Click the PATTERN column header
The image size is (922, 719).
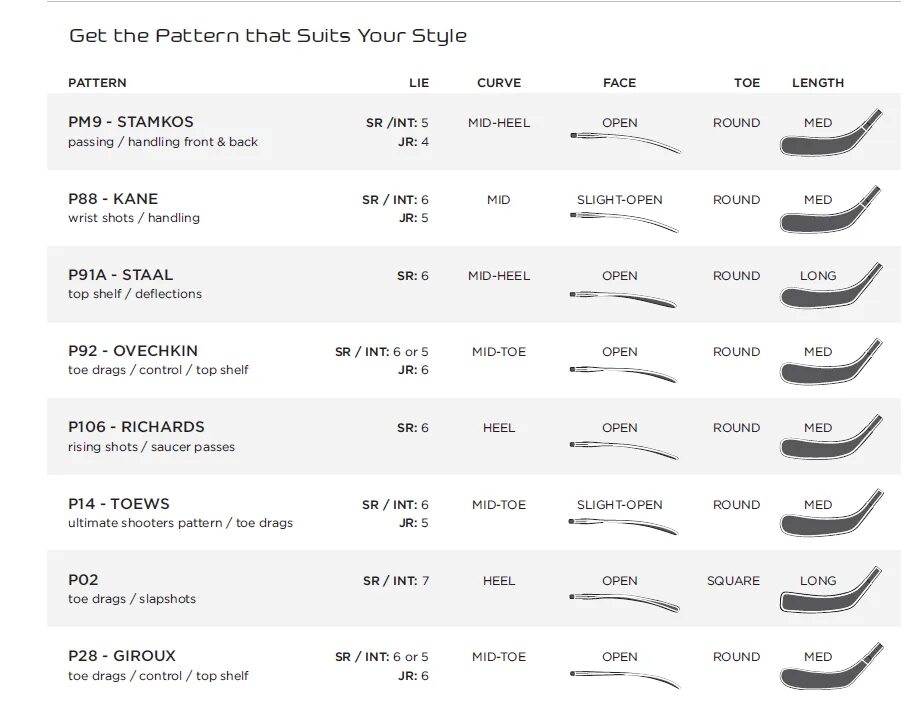coord(97,83)
